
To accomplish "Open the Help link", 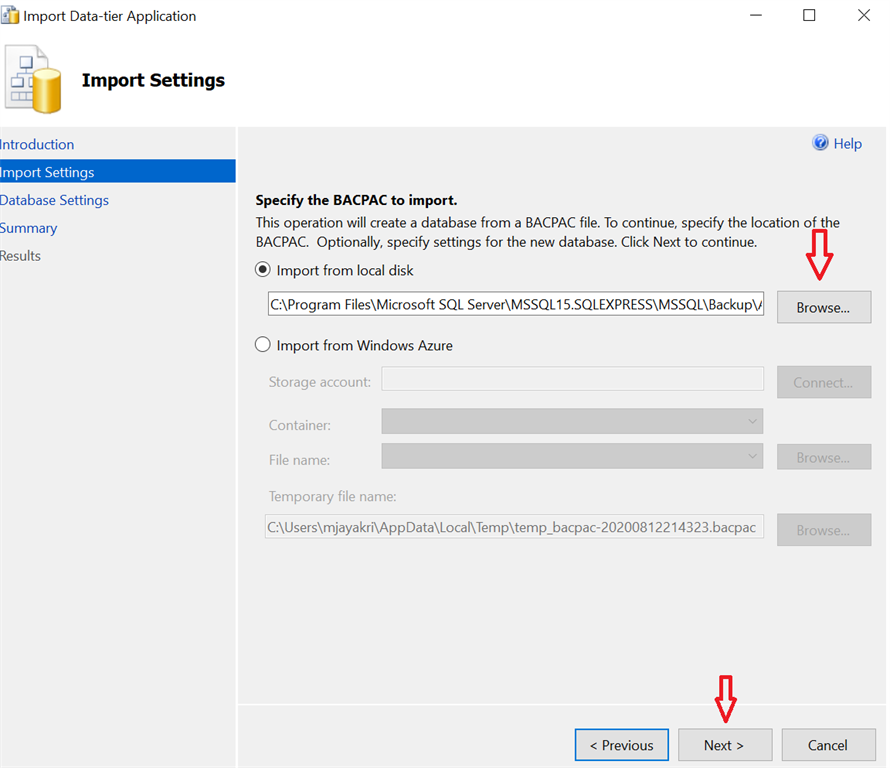I will coord(847,144).
